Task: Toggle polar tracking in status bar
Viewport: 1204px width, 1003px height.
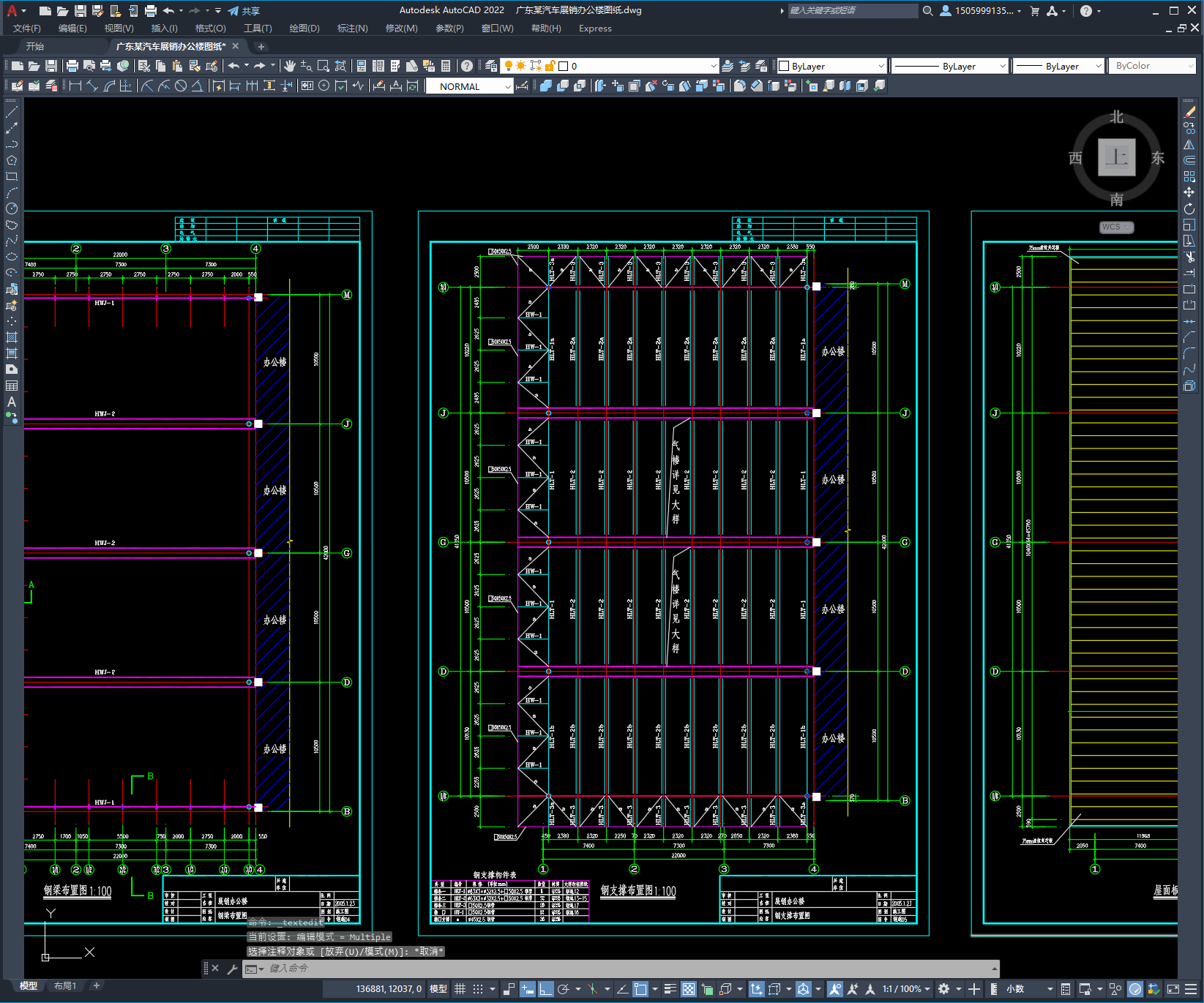Action: point(563,989)
